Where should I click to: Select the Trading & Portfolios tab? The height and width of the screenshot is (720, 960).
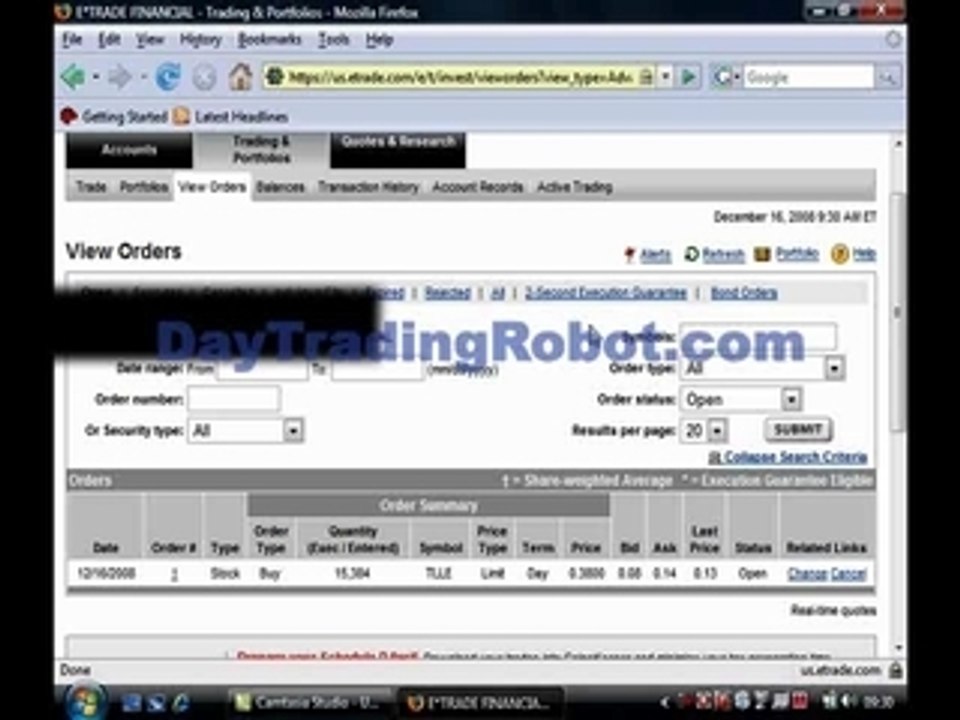[261, 150]
